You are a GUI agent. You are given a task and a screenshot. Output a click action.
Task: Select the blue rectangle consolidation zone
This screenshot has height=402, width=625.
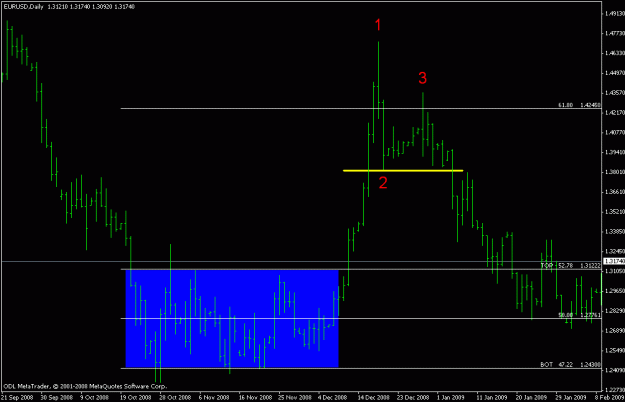pos(232,318)
